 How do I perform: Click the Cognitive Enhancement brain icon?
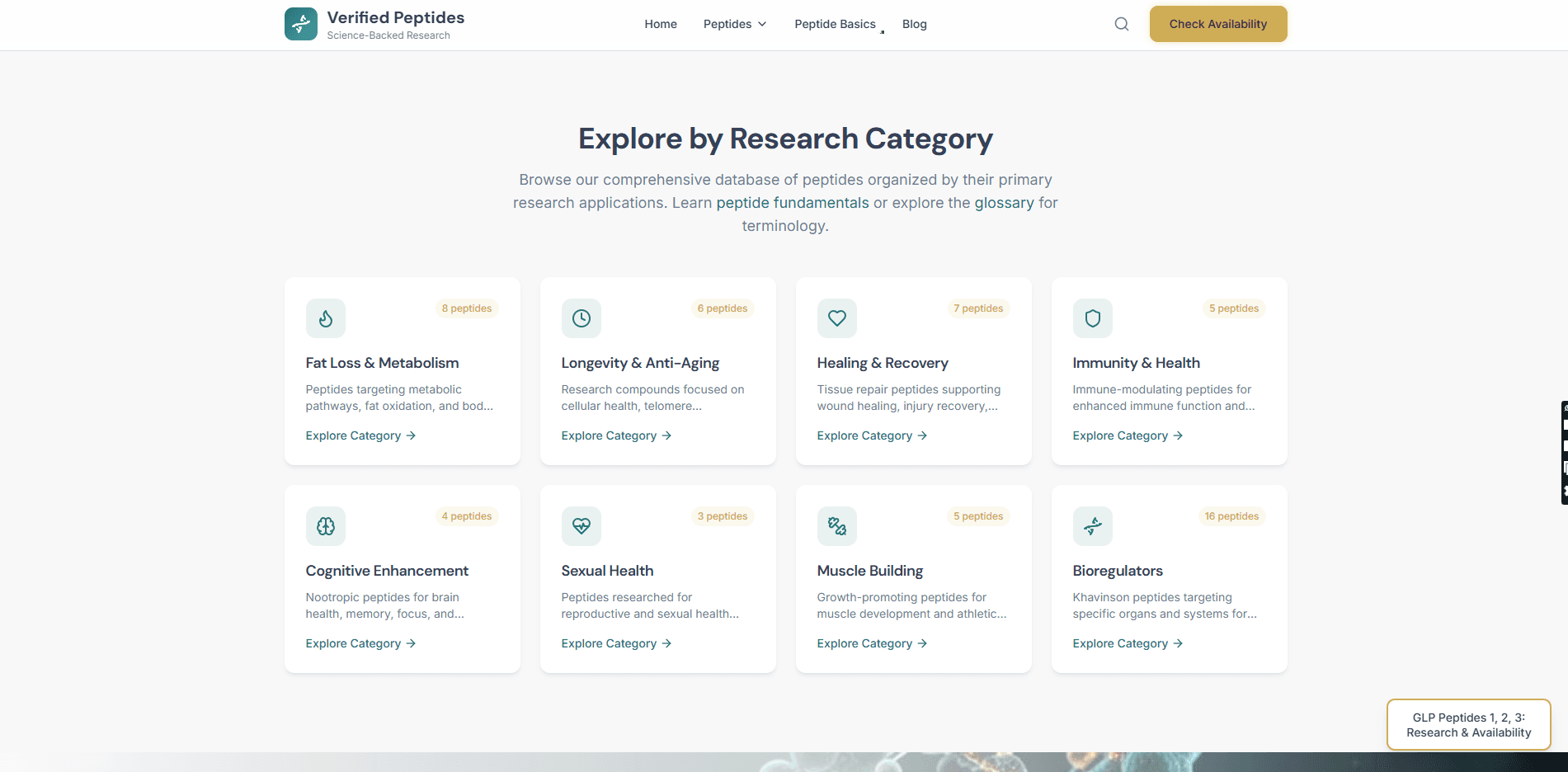click(x=326, y=526)
